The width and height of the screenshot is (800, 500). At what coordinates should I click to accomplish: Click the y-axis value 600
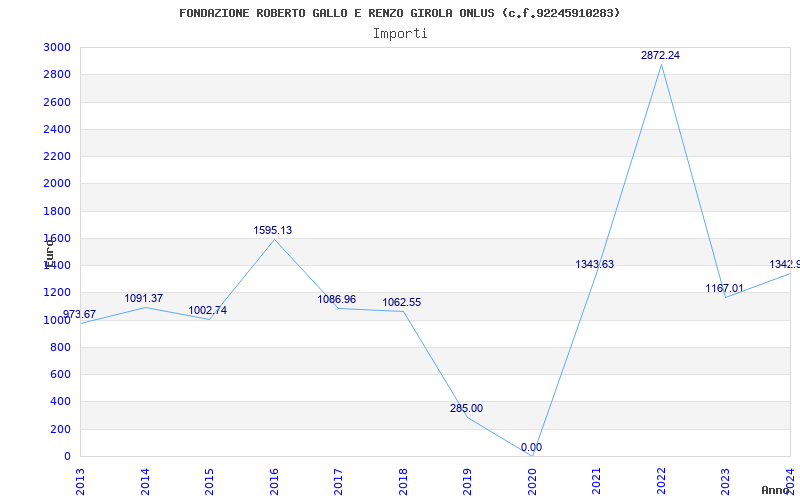click(x=60, y=374)
